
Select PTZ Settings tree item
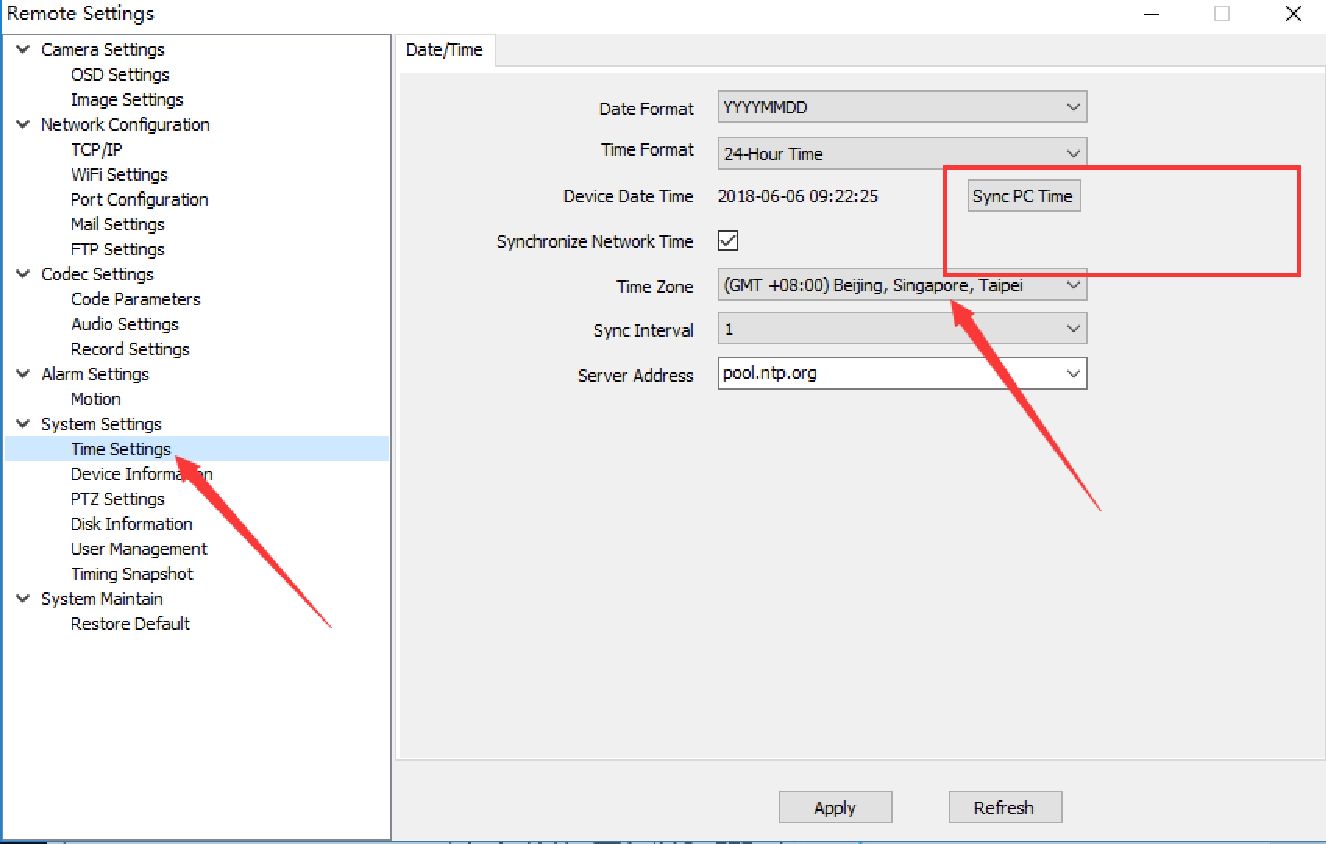(x=117, y=499)
